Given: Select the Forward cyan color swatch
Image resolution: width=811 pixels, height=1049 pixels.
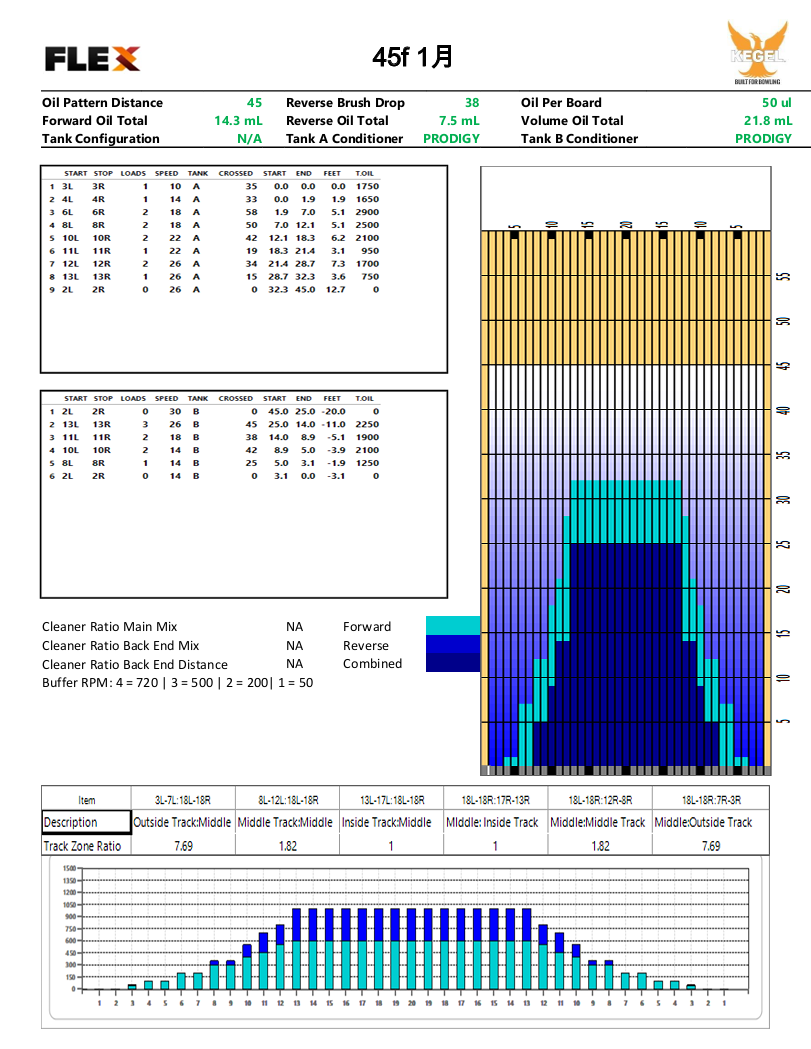Looking at the screenshot, I should (x=452, y=626).
